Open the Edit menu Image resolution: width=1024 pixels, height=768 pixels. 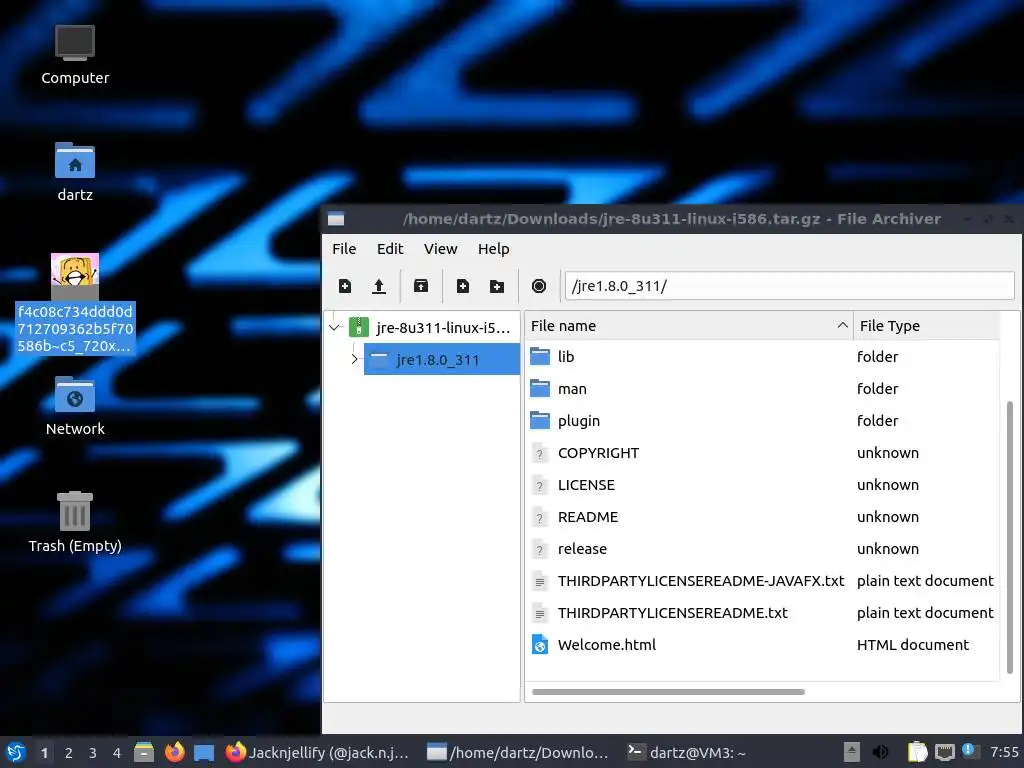[390, 249]
